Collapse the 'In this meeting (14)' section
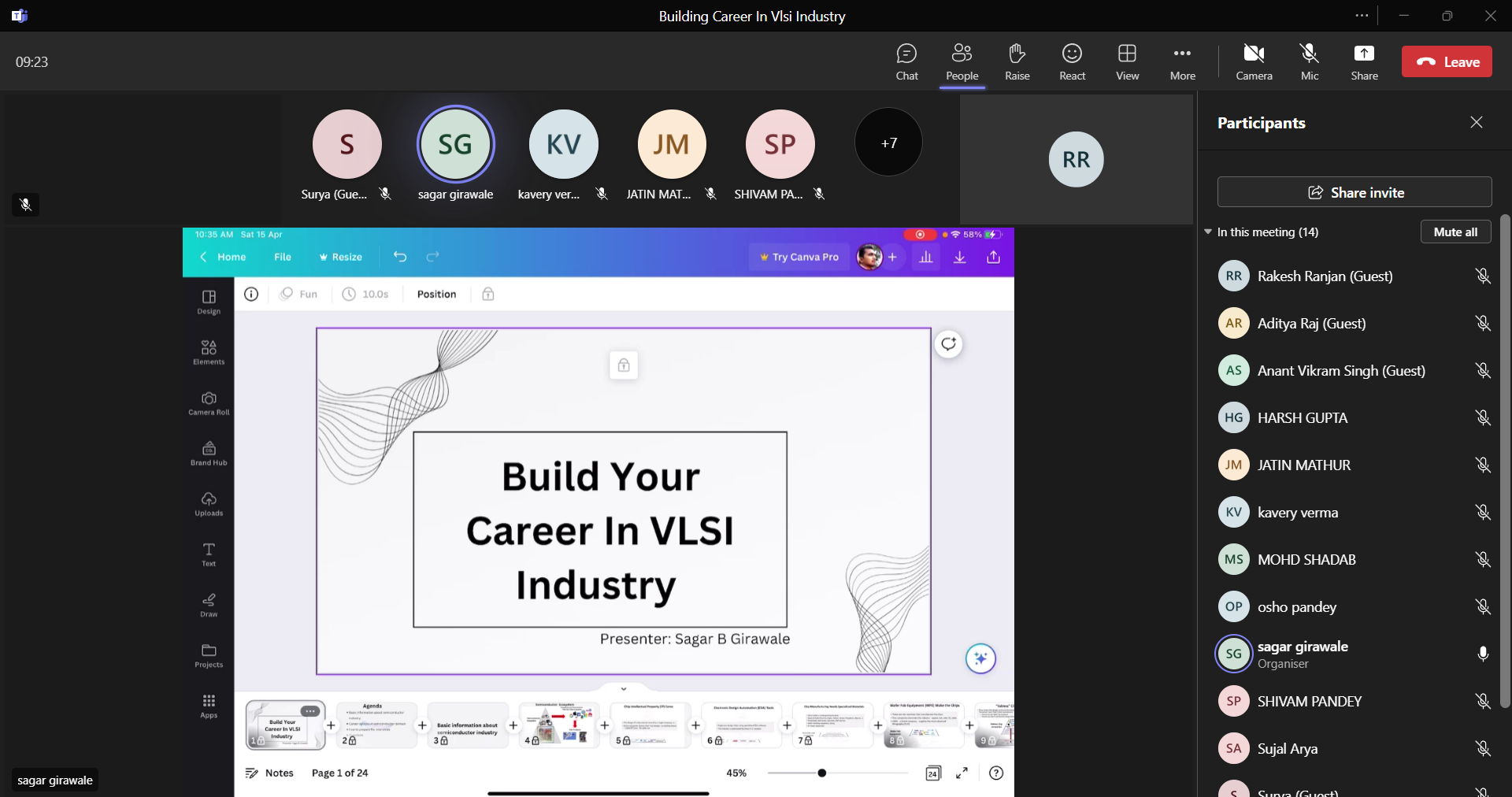Image resolution: width=1512 pixels, height=797 pixels. click(x=1208, y=232)
